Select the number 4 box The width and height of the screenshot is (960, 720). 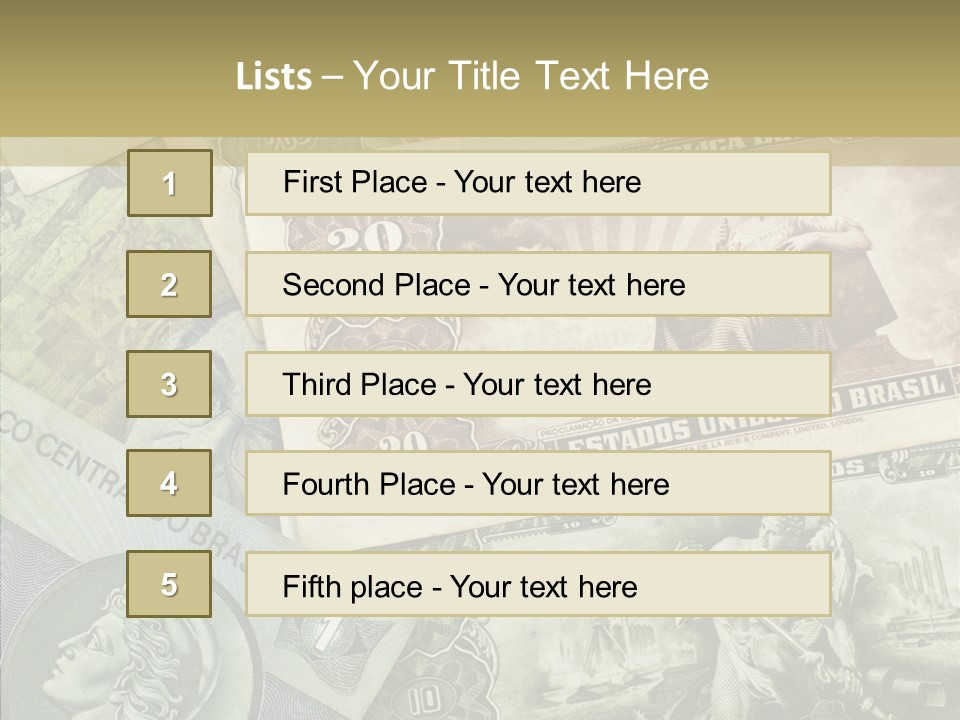pyautogui.click(x=170, y=483)
